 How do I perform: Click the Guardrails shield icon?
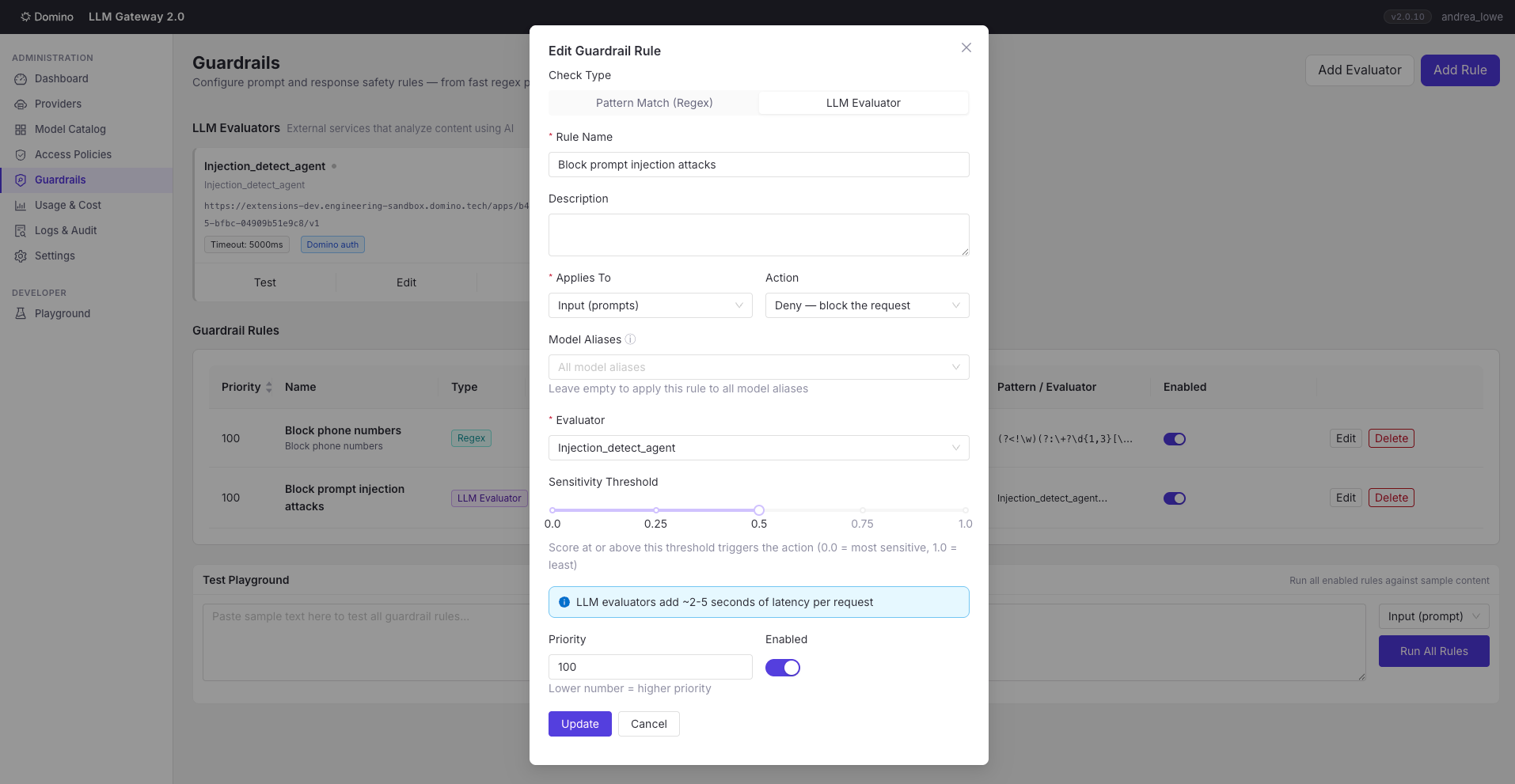pos(21,180)
